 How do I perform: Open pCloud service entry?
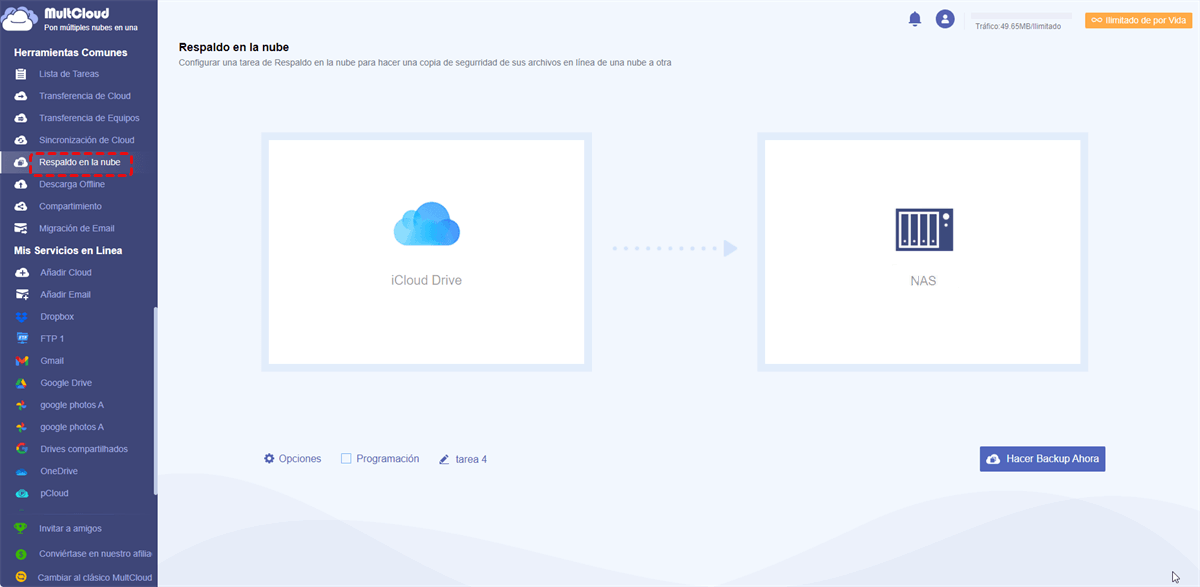pyautogui.click(x=54, y=493)
